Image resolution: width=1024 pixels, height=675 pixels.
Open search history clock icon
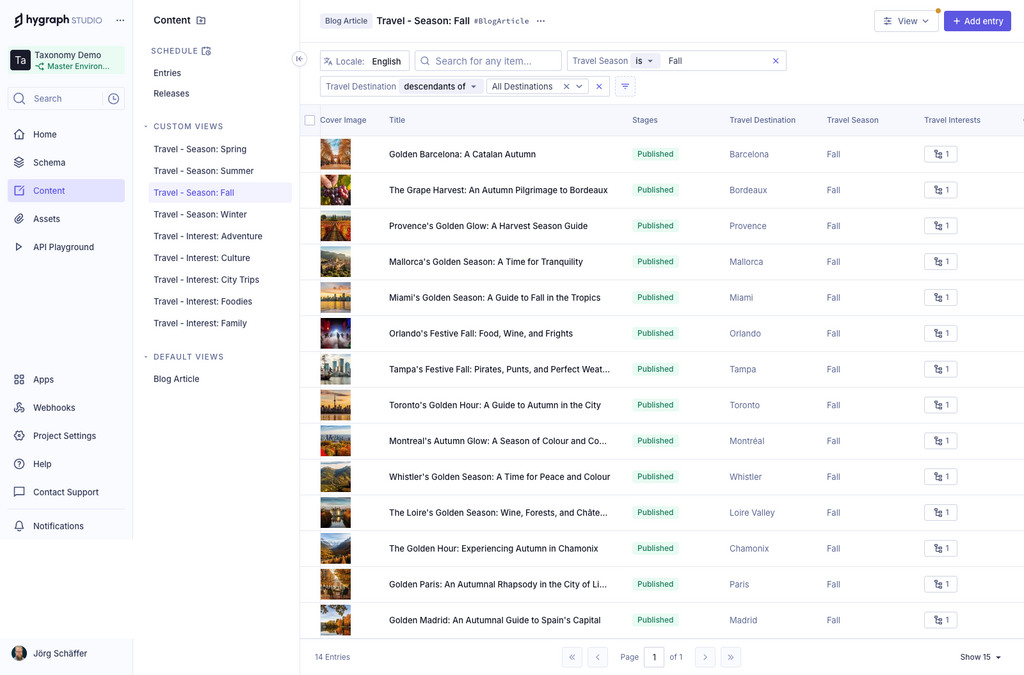114,99
